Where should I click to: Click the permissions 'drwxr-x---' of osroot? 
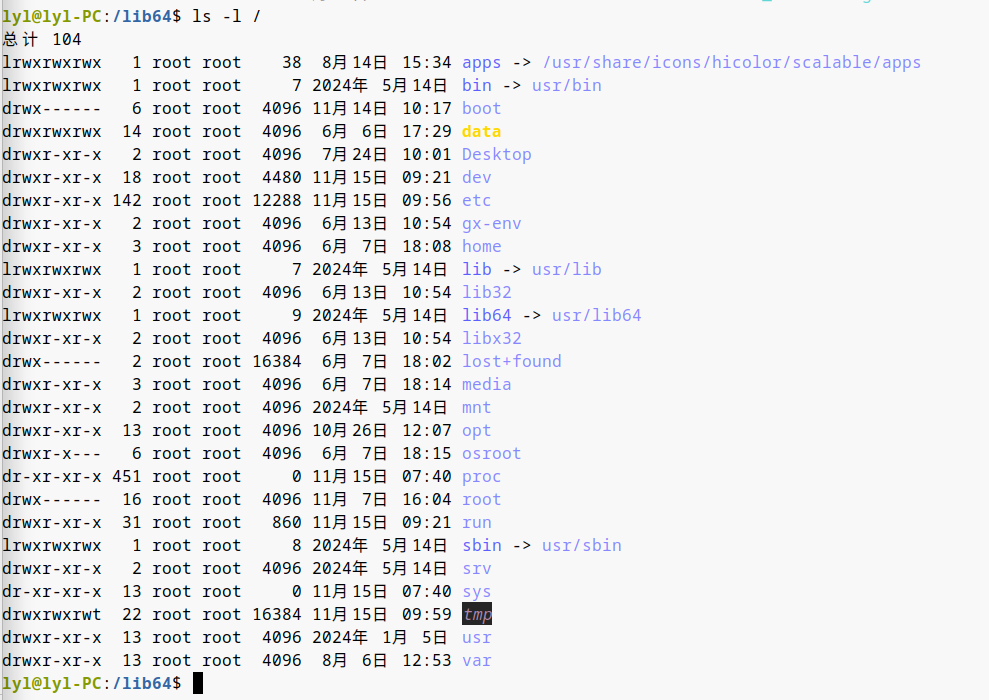click(x=52, y=453)
